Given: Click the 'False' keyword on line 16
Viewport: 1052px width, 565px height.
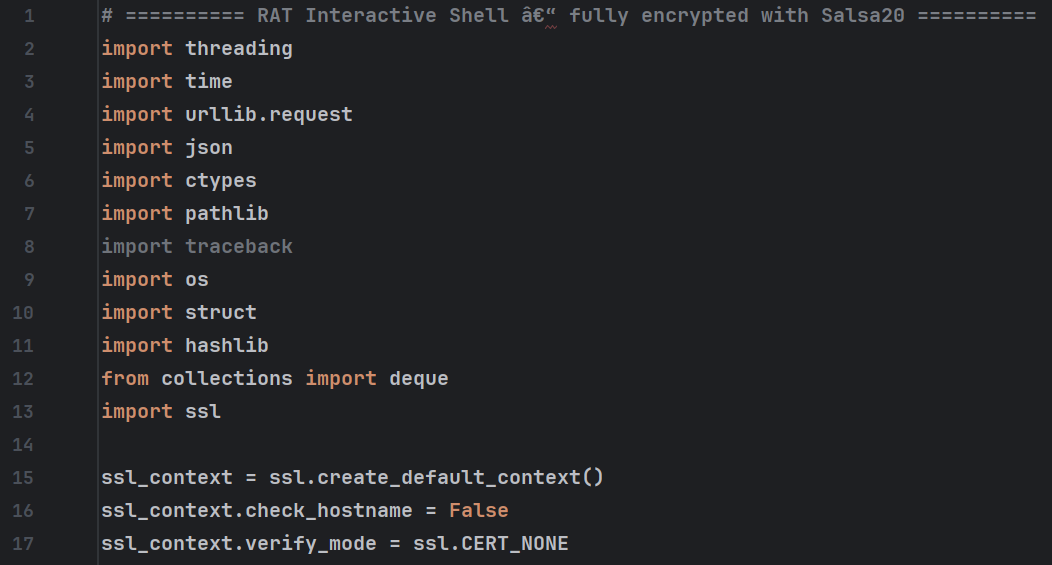Looking at the screenshot, I should tap(478, 511).
